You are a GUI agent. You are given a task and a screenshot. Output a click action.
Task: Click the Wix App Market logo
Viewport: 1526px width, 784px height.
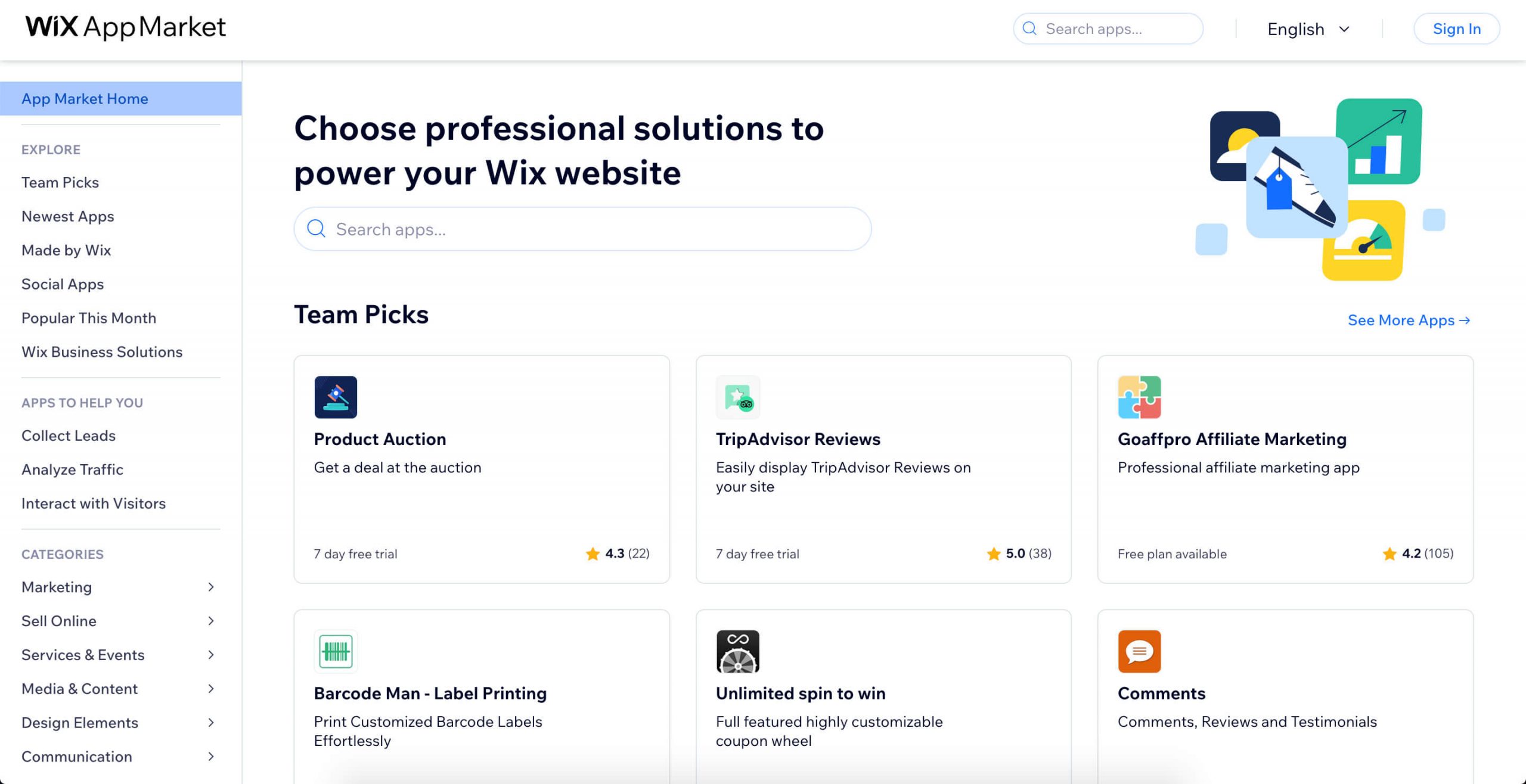[125, 27]
